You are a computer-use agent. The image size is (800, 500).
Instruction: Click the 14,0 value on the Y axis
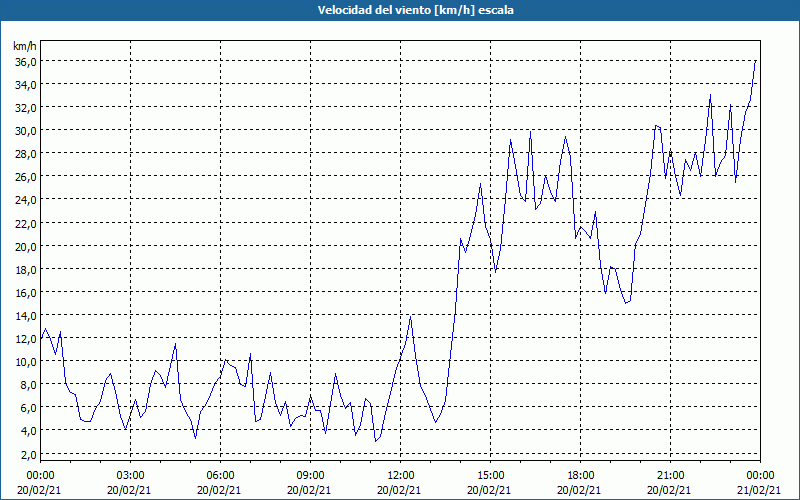click(x=26, y=316)
